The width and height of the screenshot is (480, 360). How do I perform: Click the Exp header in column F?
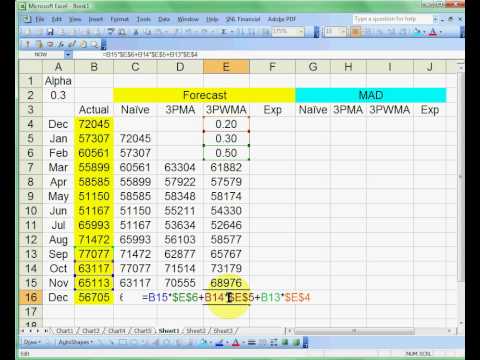point(272,110)
